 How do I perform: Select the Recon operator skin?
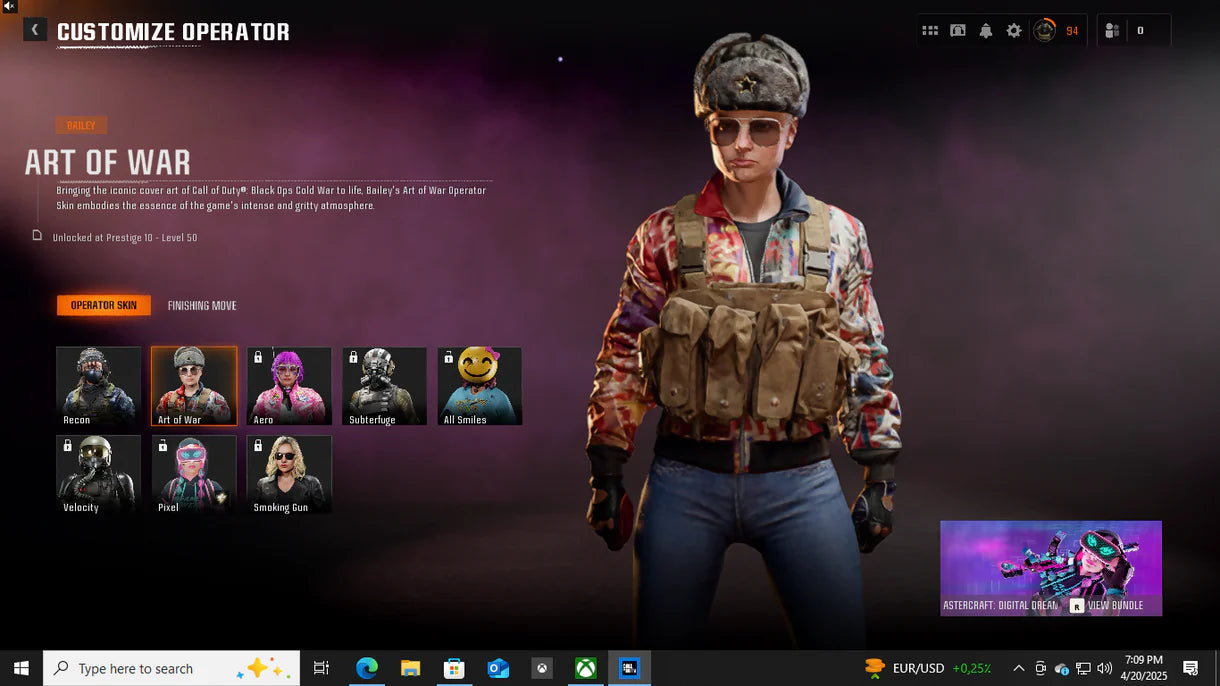[x=98, y=386]
